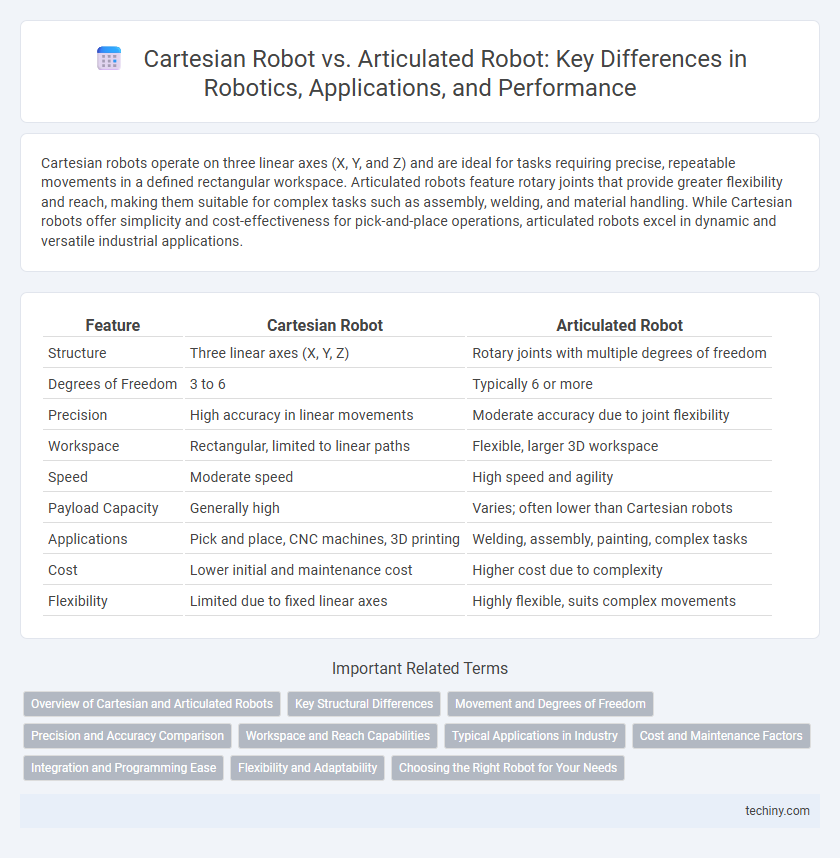Open 'Typical Applications in Industry' tag
The image size is (840, 858).
click(535, 736)
